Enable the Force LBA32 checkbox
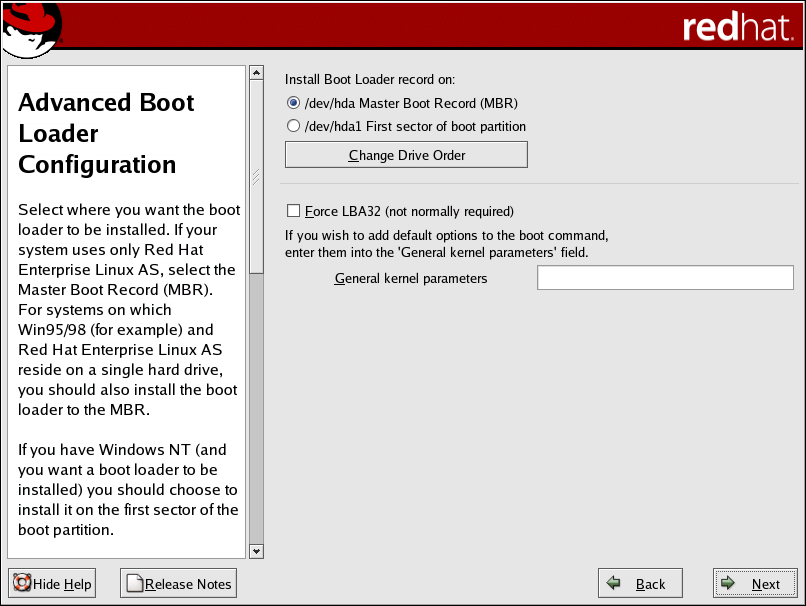 [293, 211]
